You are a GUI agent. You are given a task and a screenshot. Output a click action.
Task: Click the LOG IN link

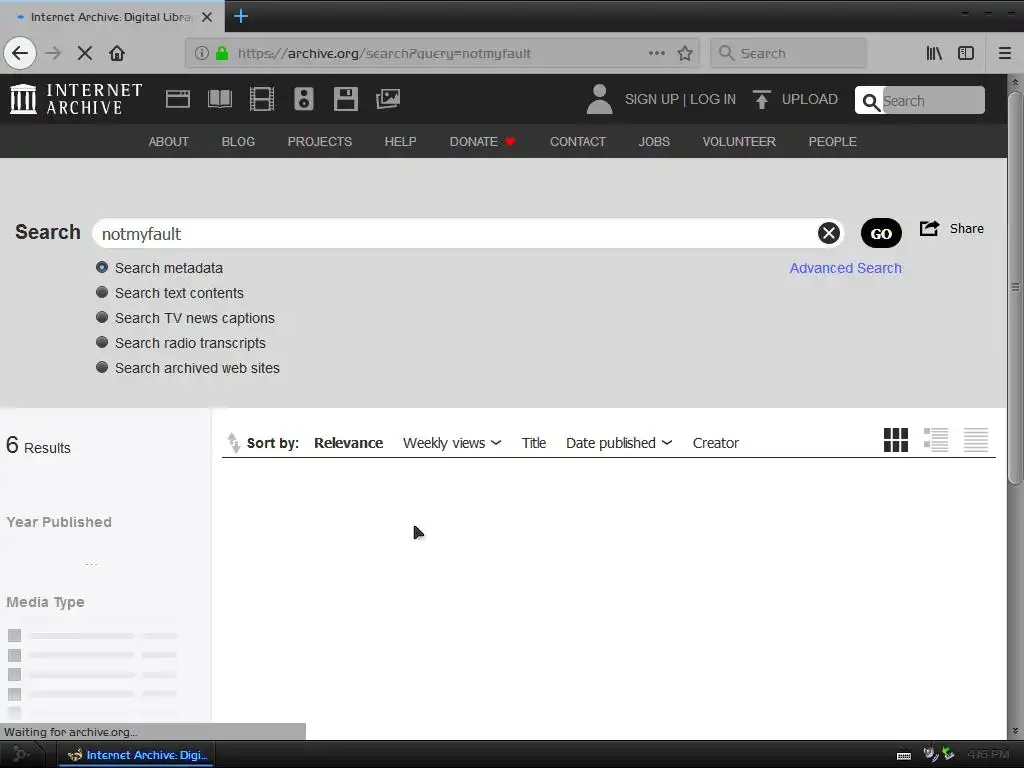712,99
